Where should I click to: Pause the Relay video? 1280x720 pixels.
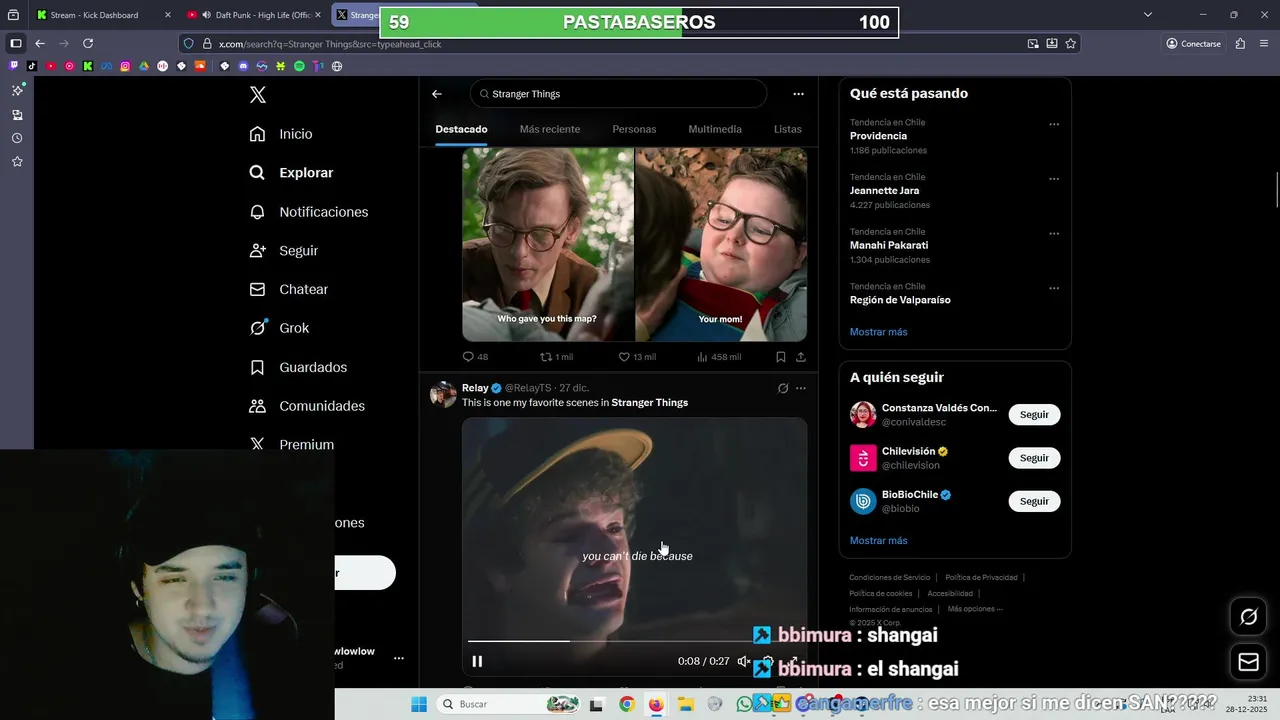pyautogui.click(x=477, y=661)
